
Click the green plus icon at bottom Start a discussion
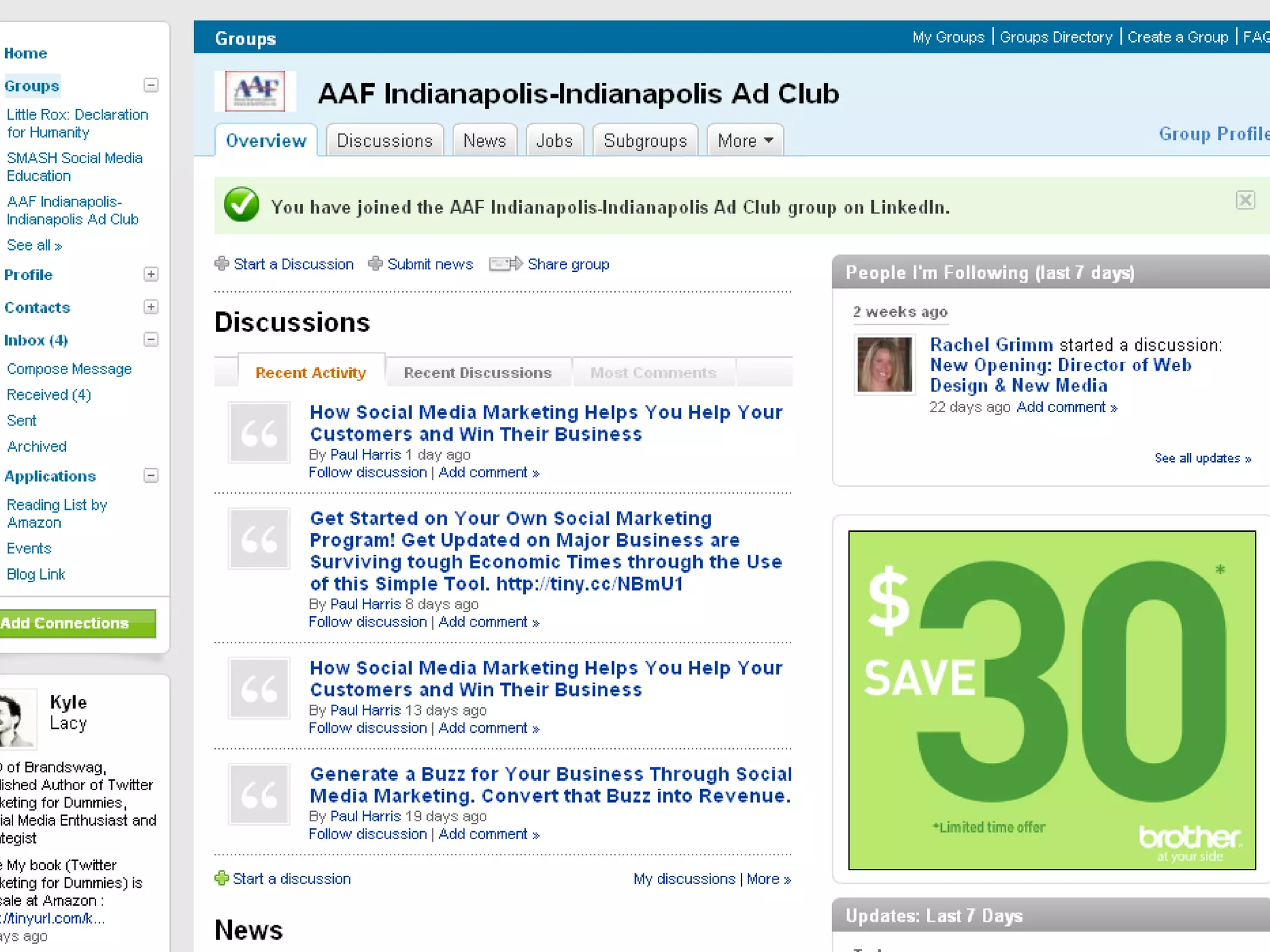pyautogui.click(x=221, y=878)
